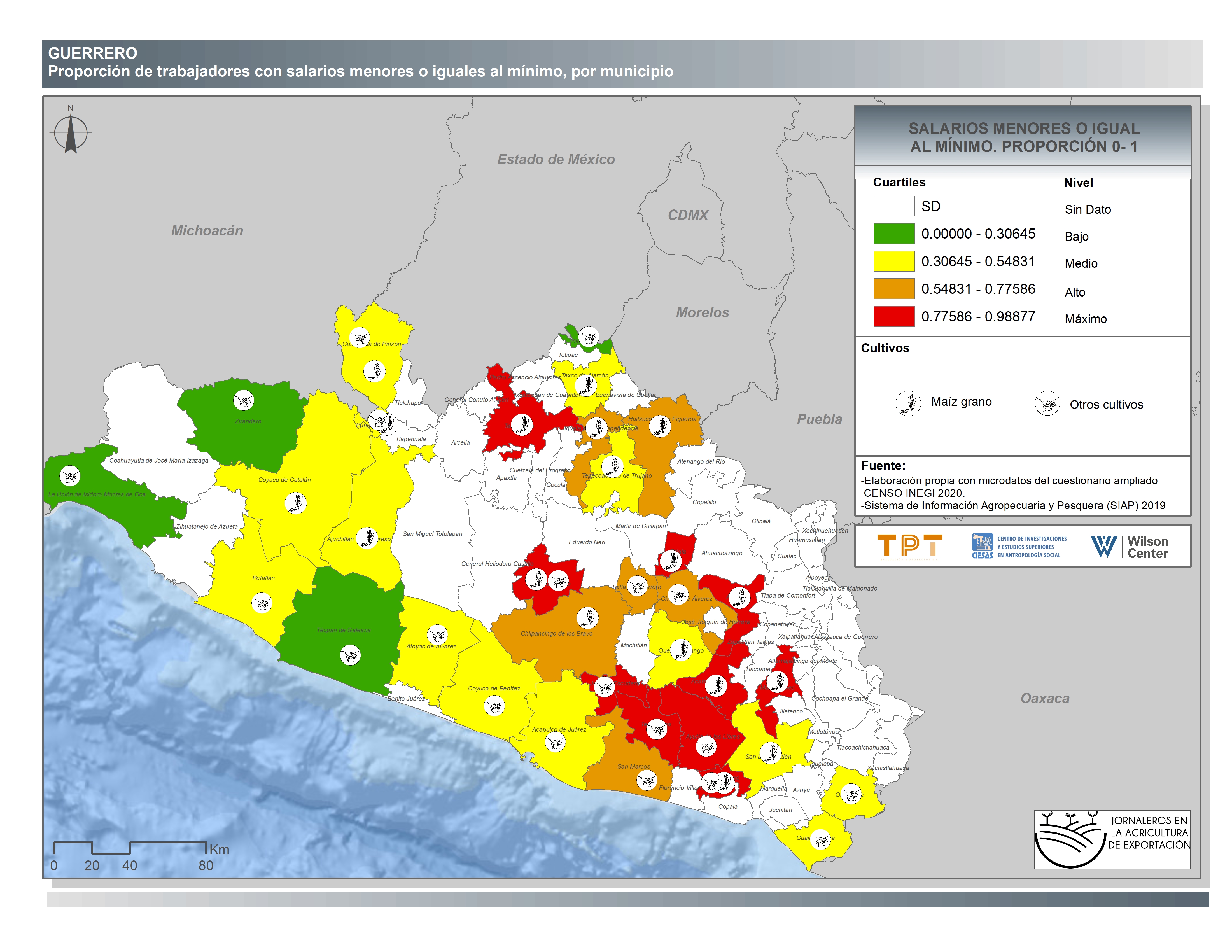Screen dimensions: 1232x952
Task: Click the Wilson Center logo
Action: [1129, 547]
